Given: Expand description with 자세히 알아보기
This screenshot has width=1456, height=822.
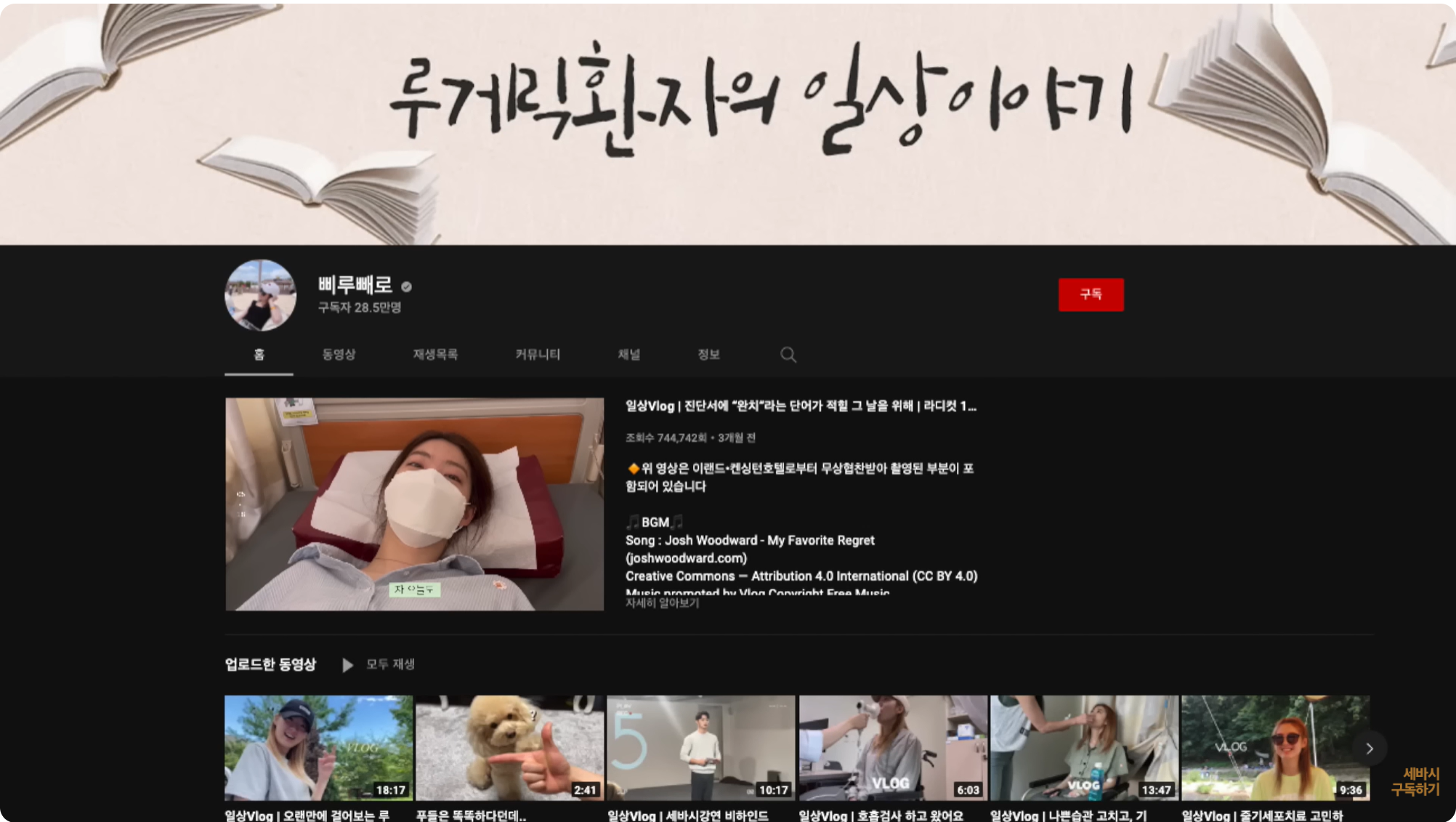Looking at the screenshot, I should click(x=662, y=603).
